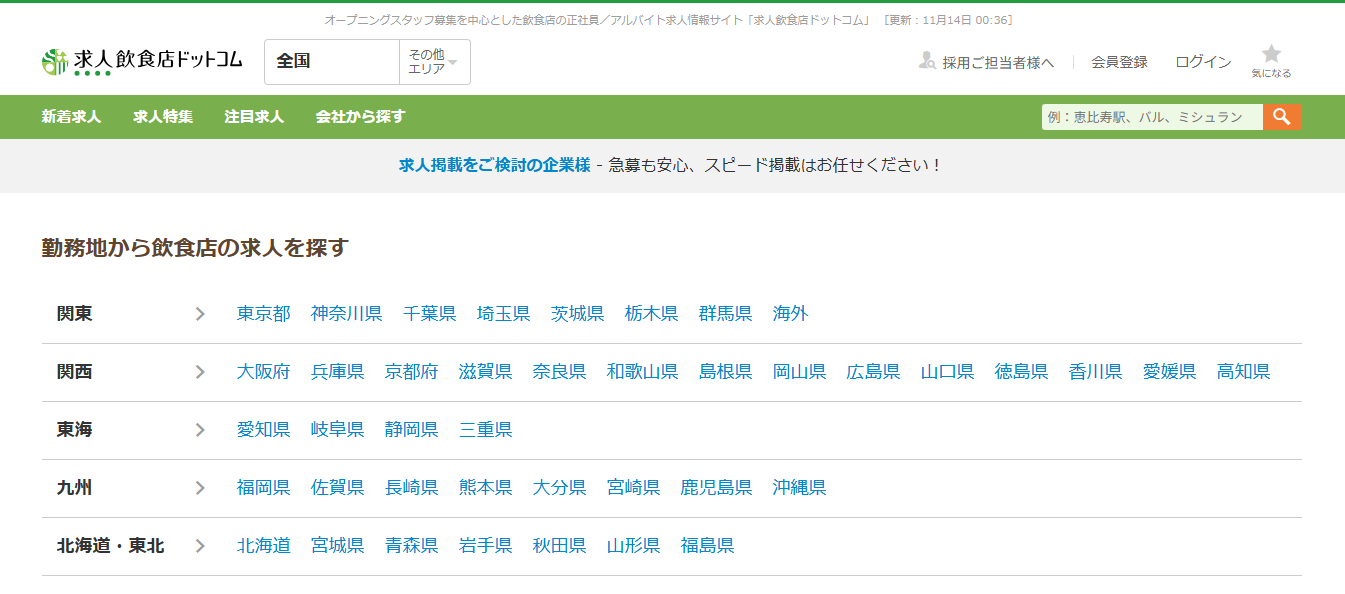Click the orange search magnifier button

[x=1282, y=117]
